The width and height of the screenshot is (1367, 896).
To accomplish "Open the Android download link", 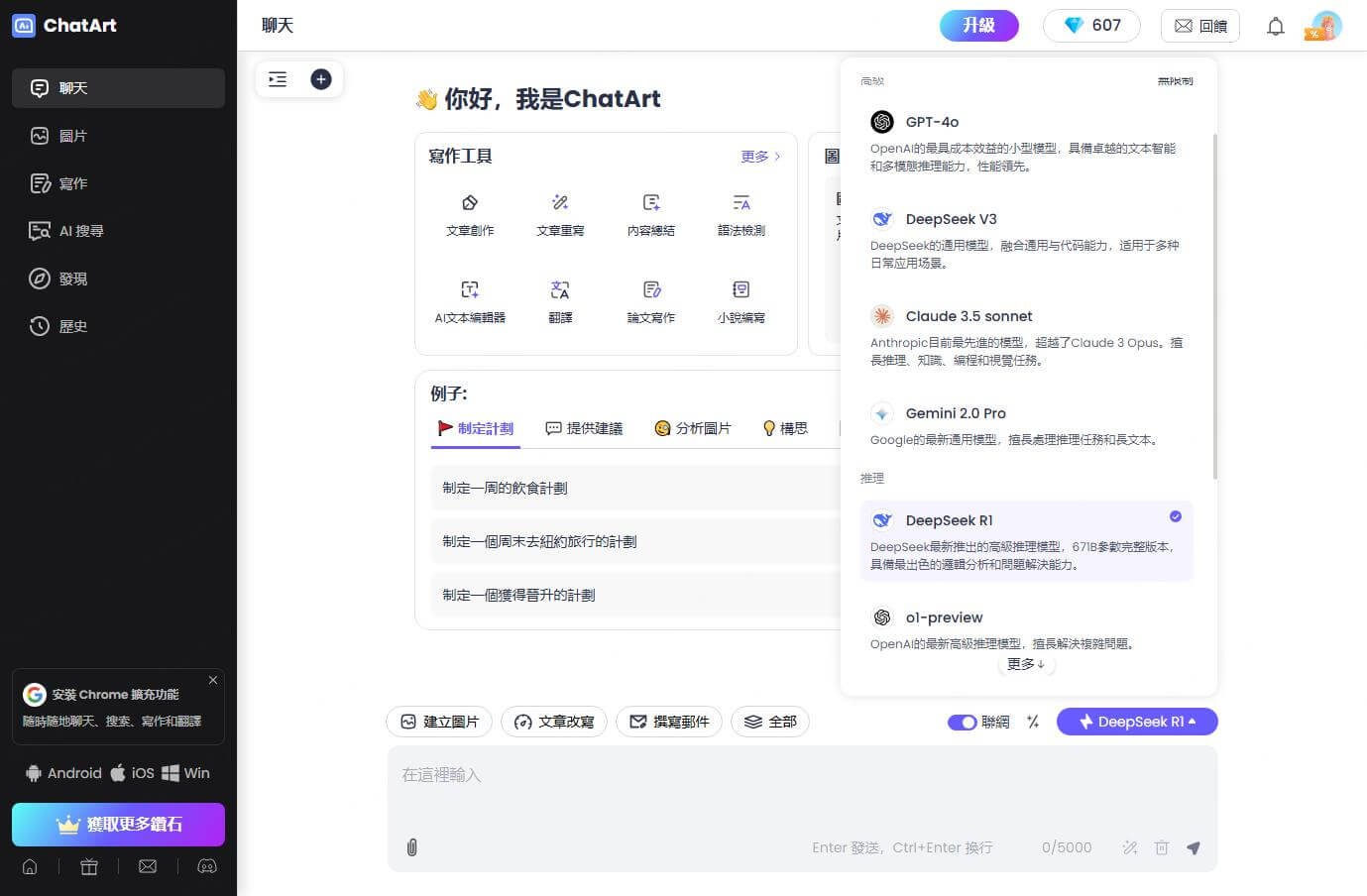I will (63, 773).
